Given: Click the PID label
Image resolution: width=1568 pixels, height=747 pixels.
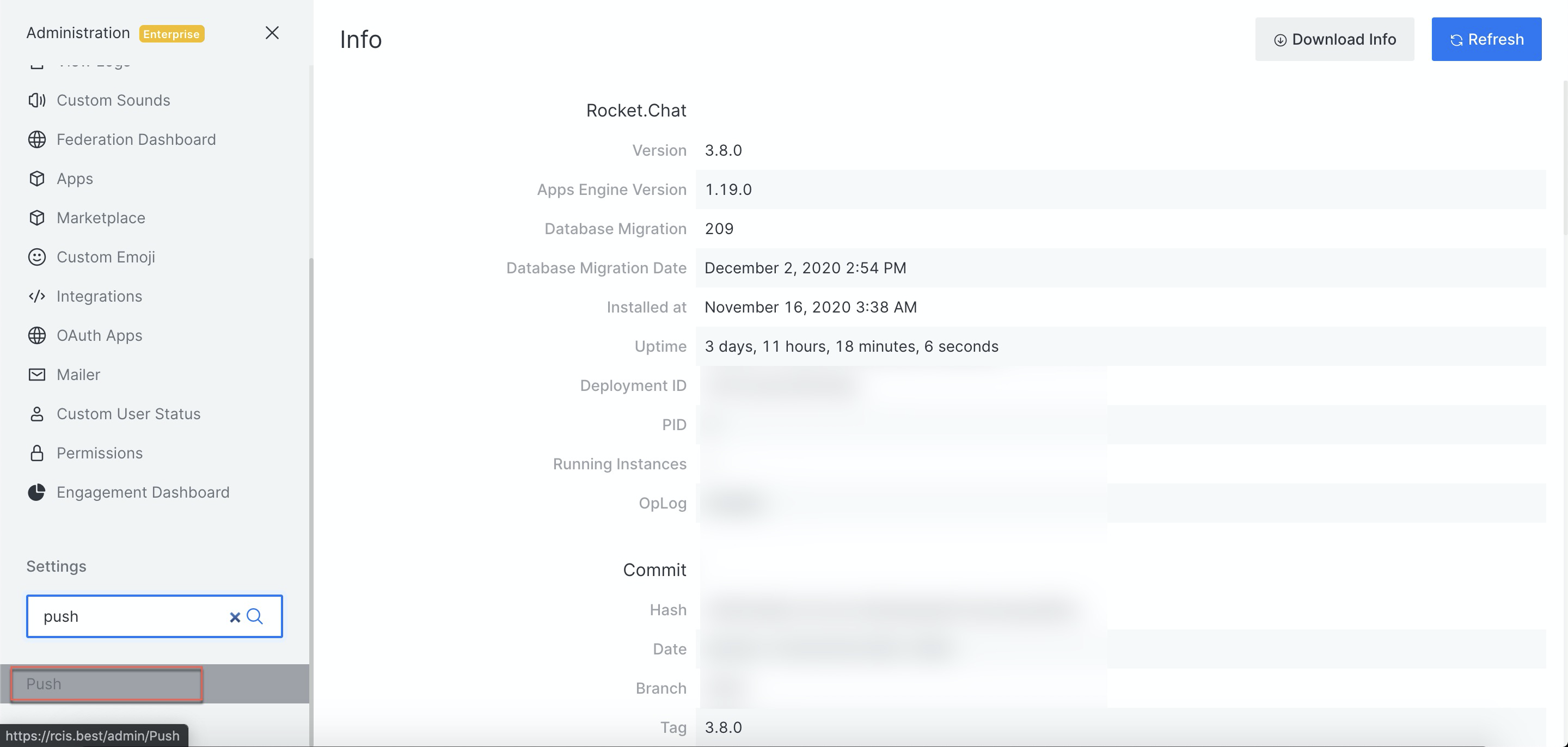Looking at the screenshot, I should click(x=674, y=425).
